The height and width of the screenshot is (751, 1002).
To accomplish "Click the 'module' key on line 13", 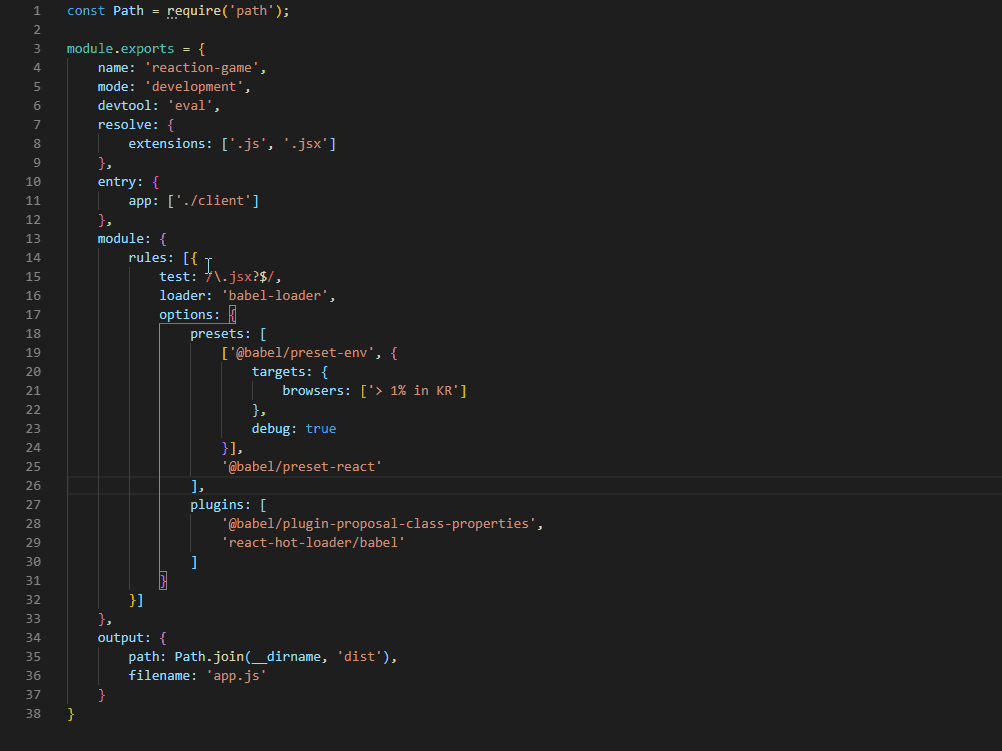I will tap(120, 238).
